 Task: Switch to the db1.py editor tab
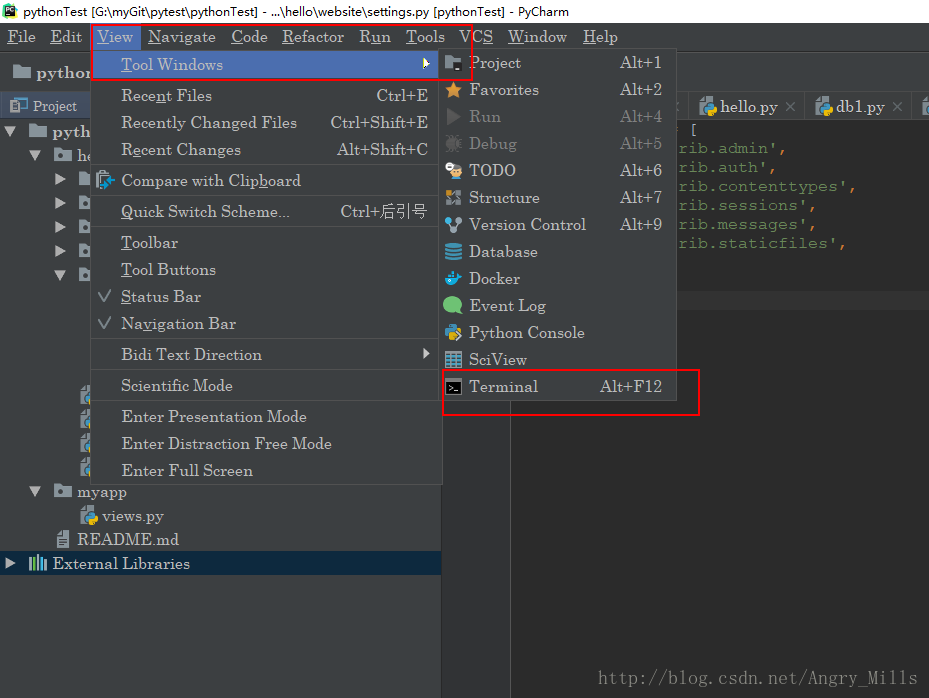click(860, 107)
